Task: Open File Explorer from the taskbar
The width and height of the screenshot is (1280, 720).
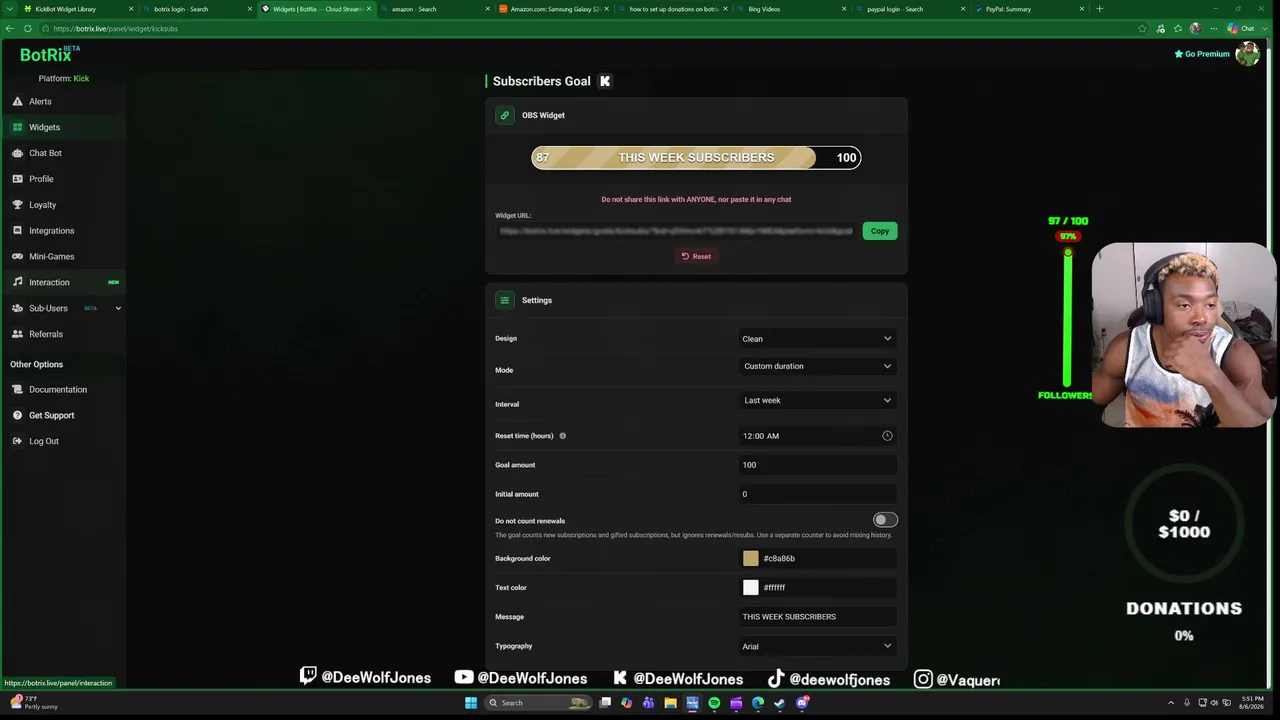Action: pyautogui.click(x=670, y=703)
